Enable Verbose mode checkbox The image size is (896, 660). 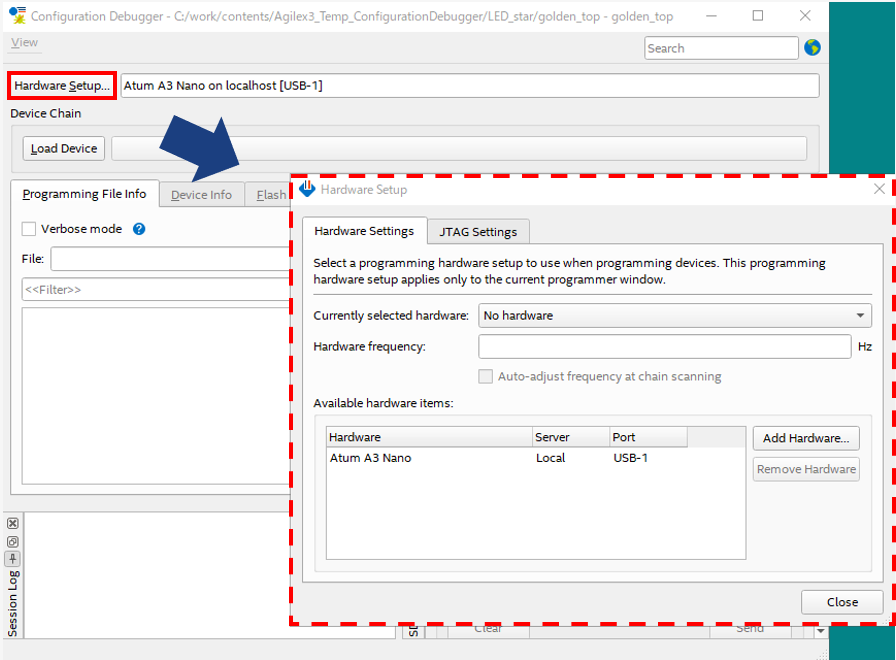coord(29,229)
